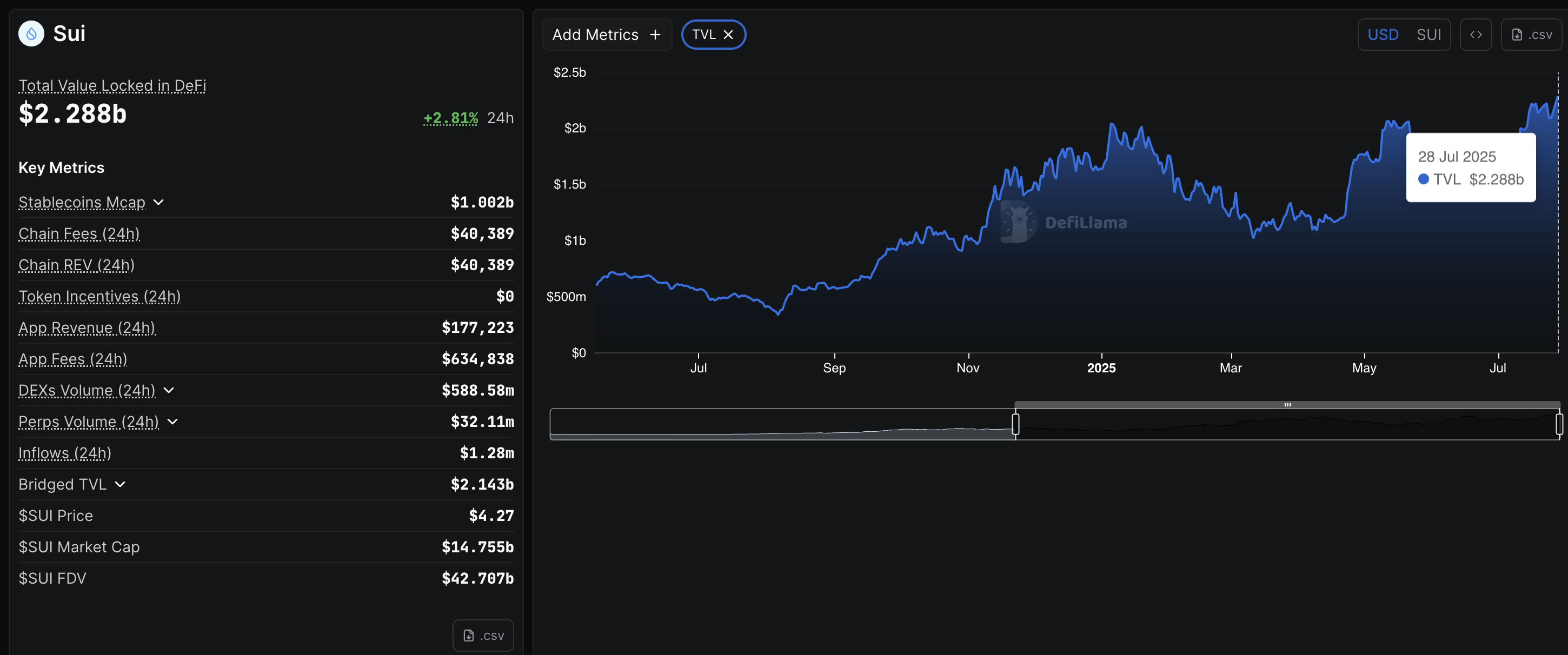1568x655 pixels.
Task: Download chart data via top .csv icon
Action: tap(1531, 35)
